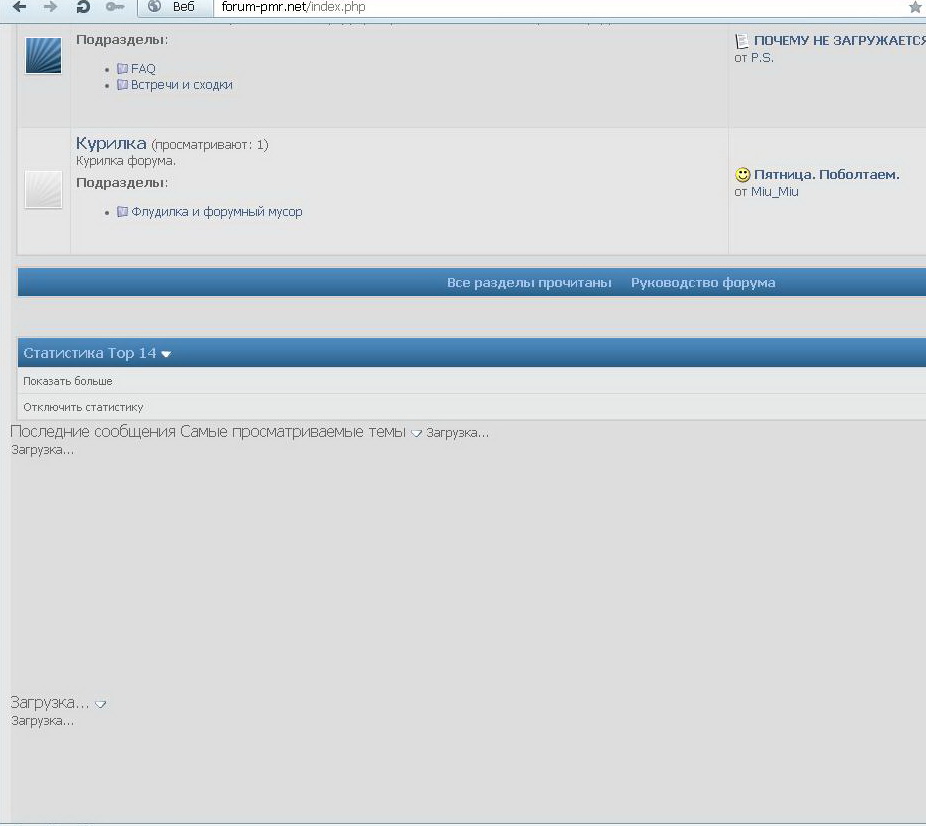Select Показать больше menu entry
This screenshot has height=826, width=926.
(x=68, y=381)
